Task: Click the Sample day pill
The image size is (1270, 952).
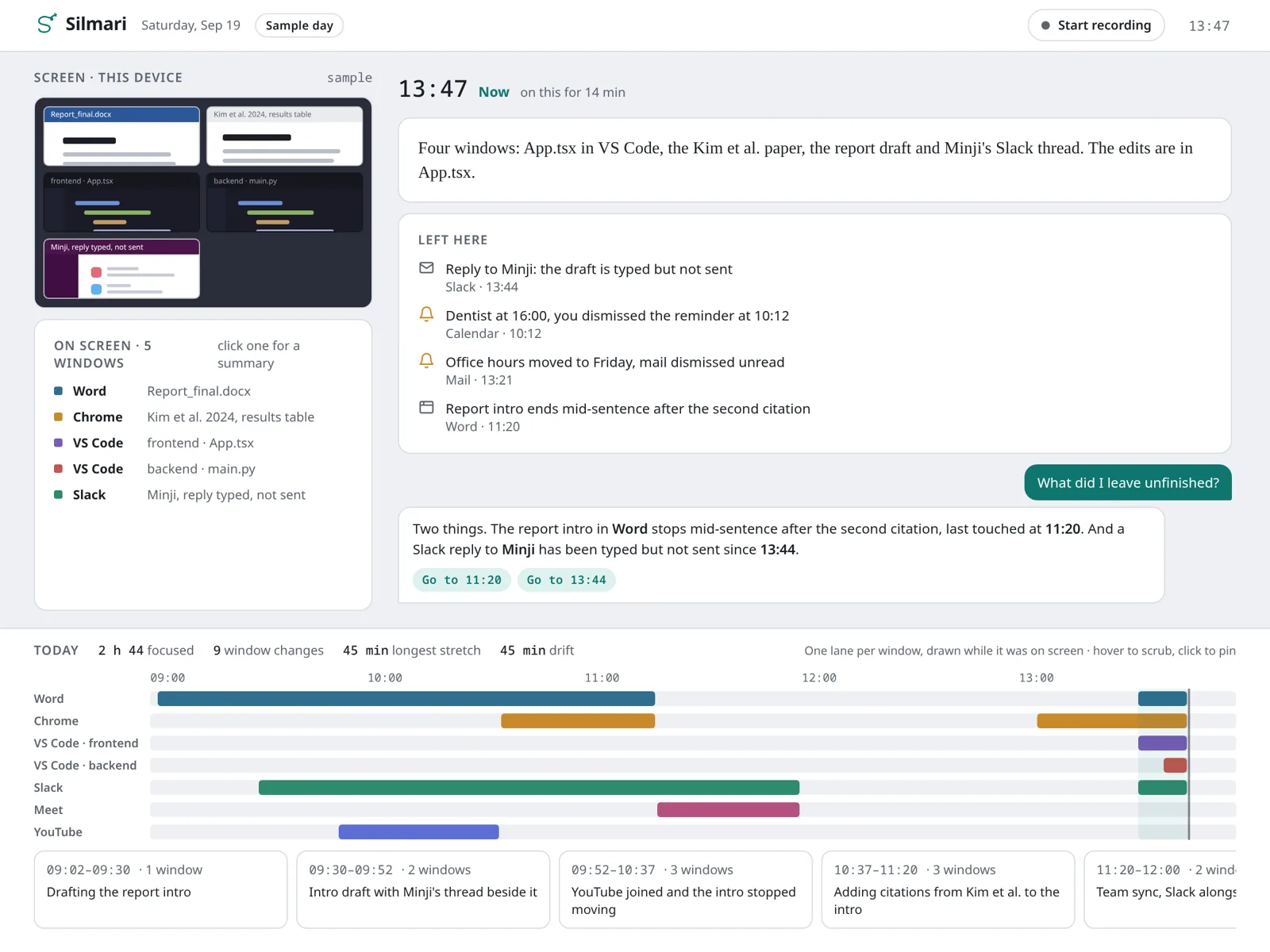Action: [299, 25]
